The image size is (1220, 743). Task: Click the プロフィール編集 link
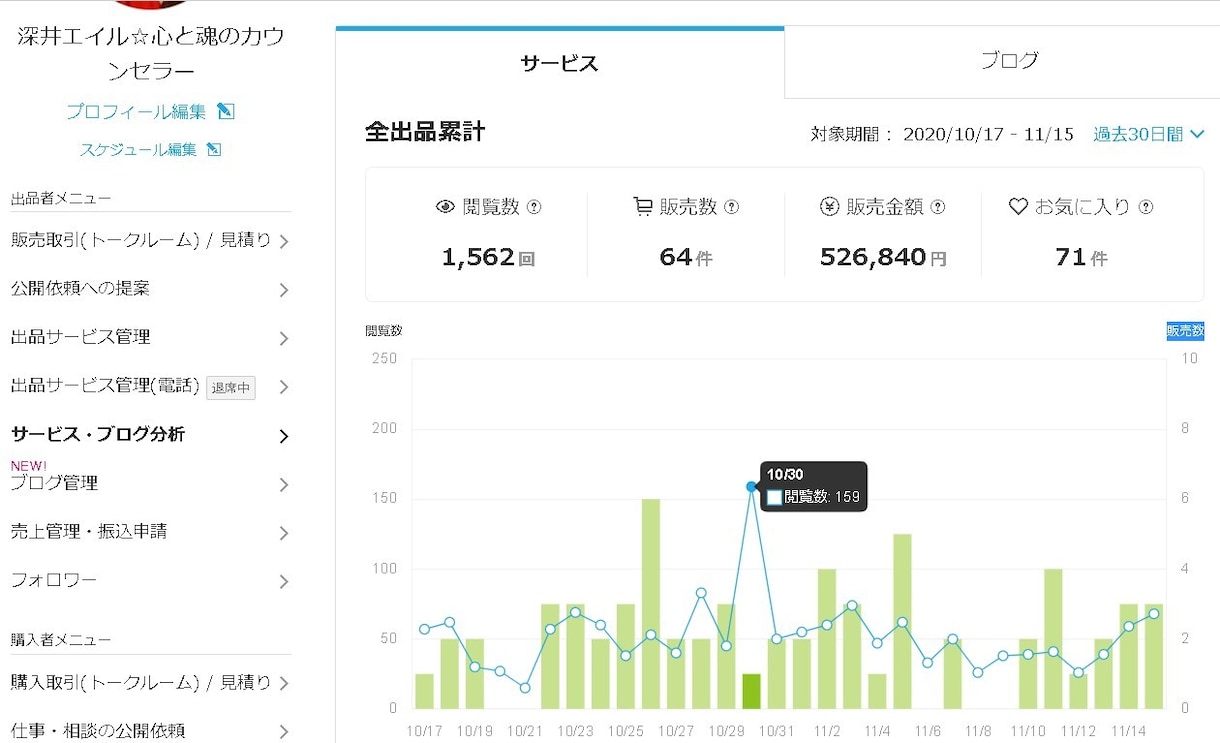click(136, 111)
